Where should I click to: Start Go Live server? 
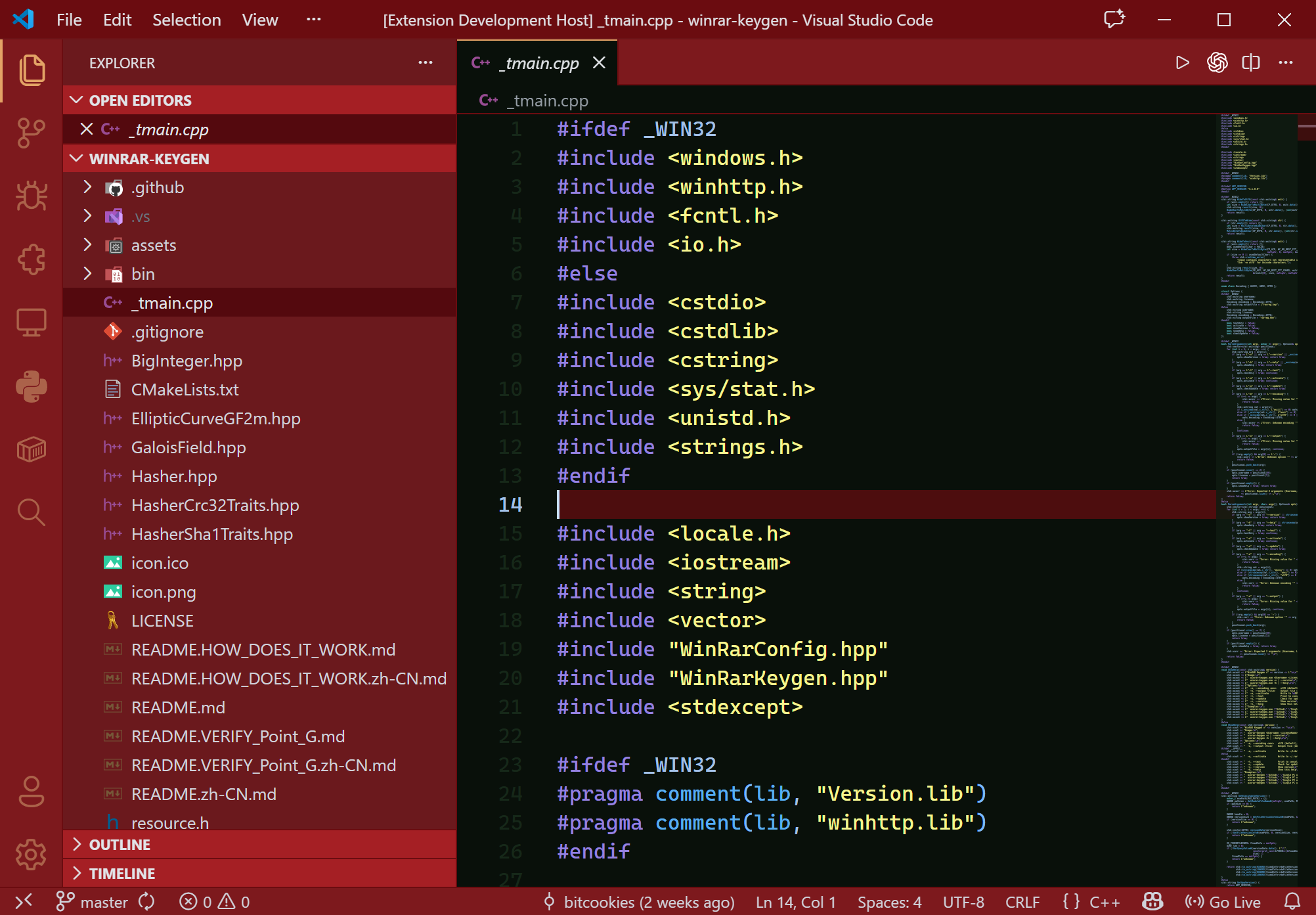(x=1223, y=902)
